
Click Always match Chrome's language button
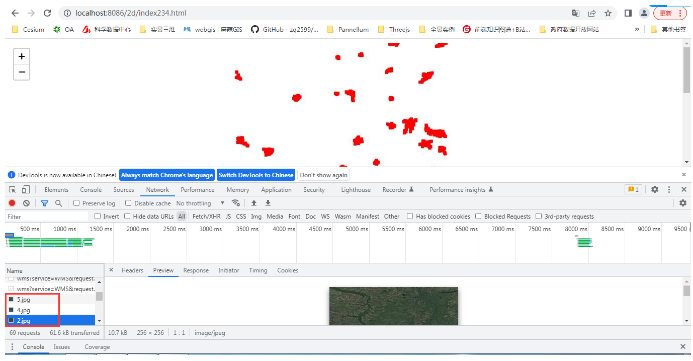pos(167,175)
